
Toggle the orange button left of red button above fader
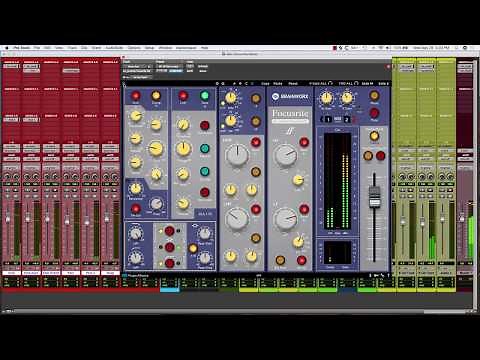(x=368, y=155)
